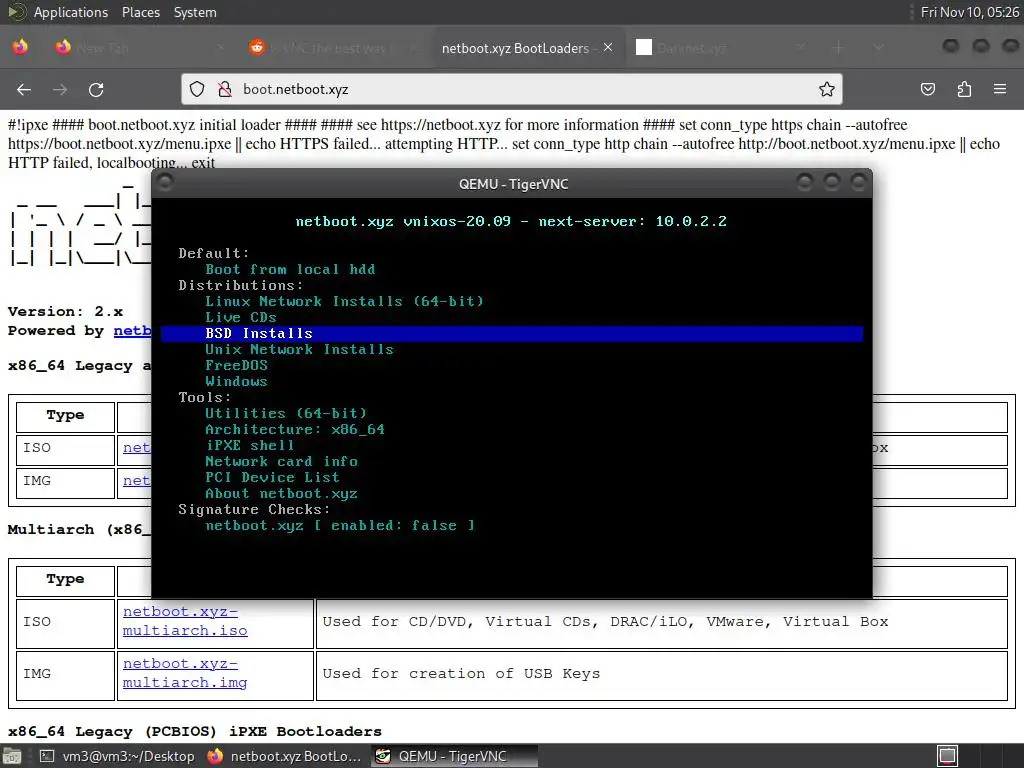Open netboot.xyz-multiarch.img download link
Viewport: 1024px width, 768px height.
coord(185,673)
